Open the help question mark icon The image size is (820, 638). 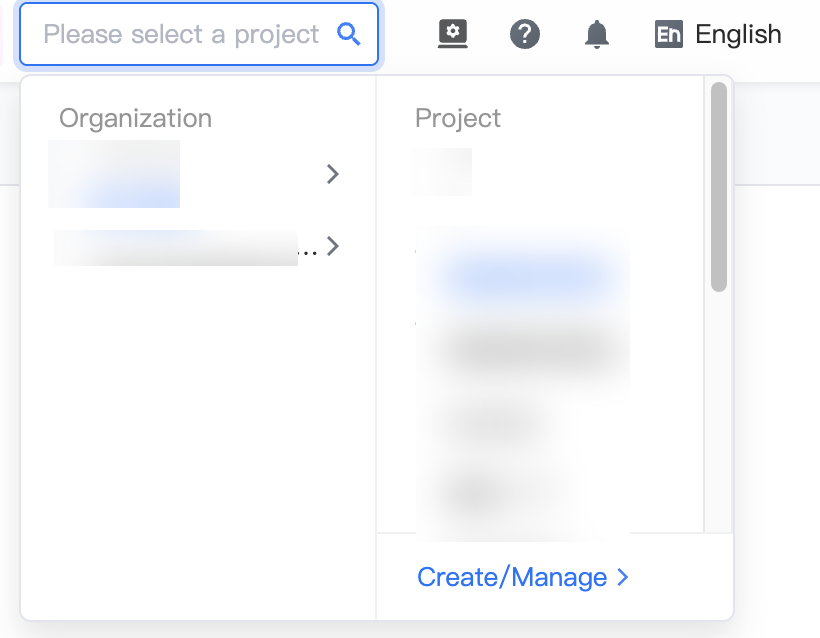(x=525, y=35)
